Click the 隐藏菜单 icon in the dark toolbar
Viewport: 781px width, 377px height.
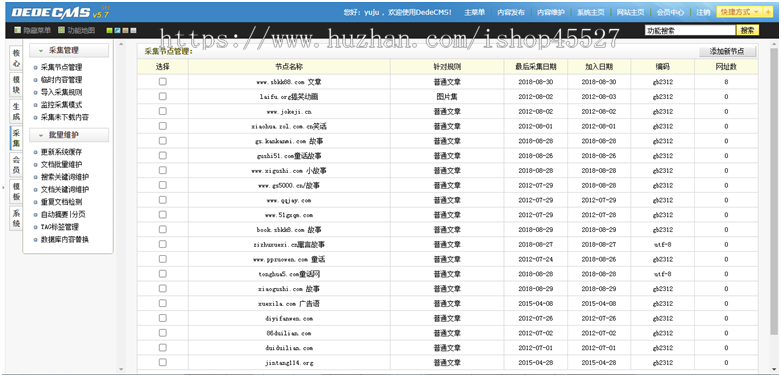[17, 30]
